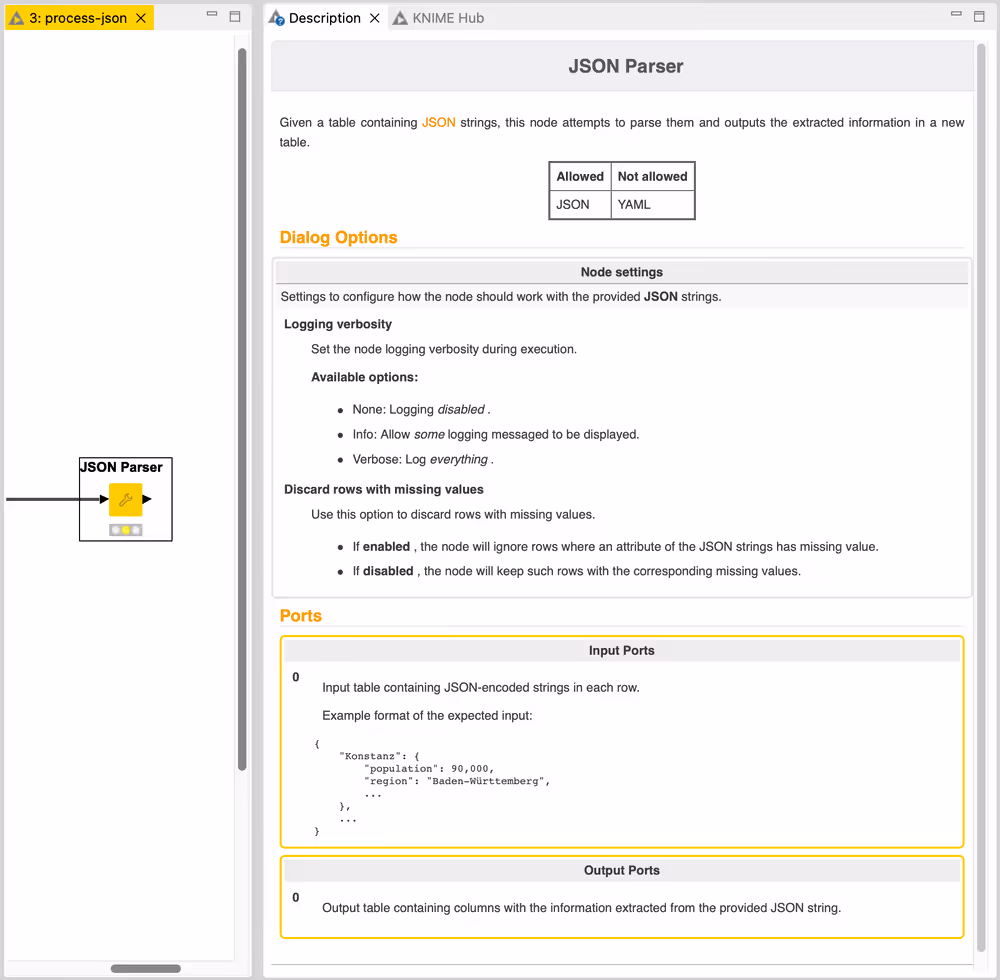The height and width of the screenshot is (980, 1000).
Task: Click the KNIME Hub tab's triangle icon
Action: [398, 17]
